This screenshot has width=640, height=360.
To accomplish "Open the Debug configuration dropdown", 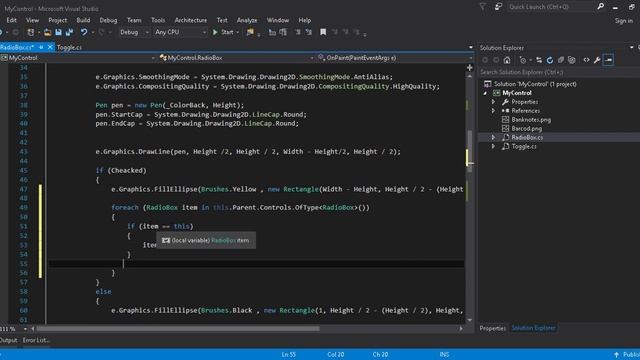I will click(x=134, y=32).
